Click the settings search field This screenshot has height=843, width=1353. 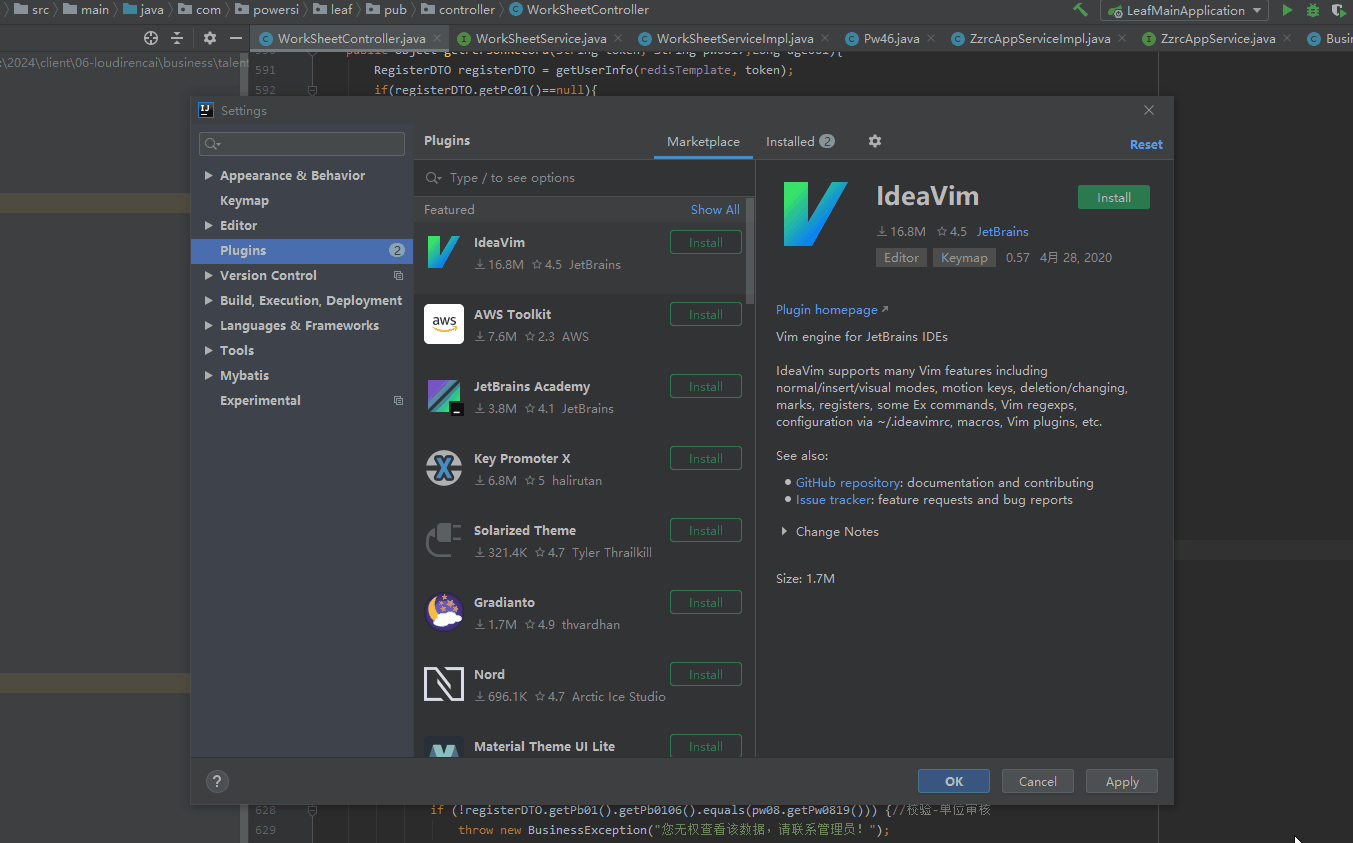(x=302, y=144)
